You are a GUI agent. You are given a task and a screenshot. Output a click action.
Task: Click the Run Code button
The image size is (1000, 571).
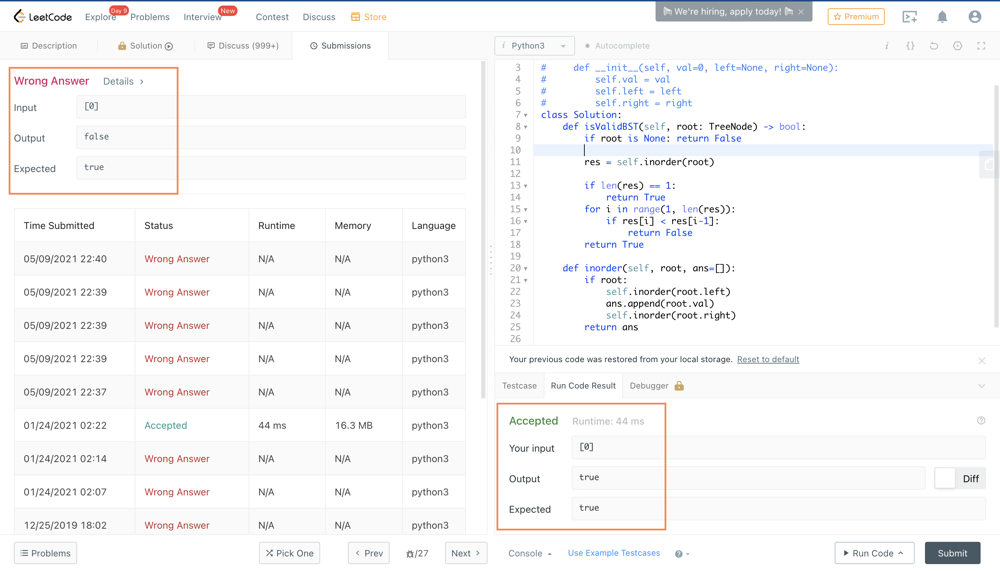click(x=874, y=553)
